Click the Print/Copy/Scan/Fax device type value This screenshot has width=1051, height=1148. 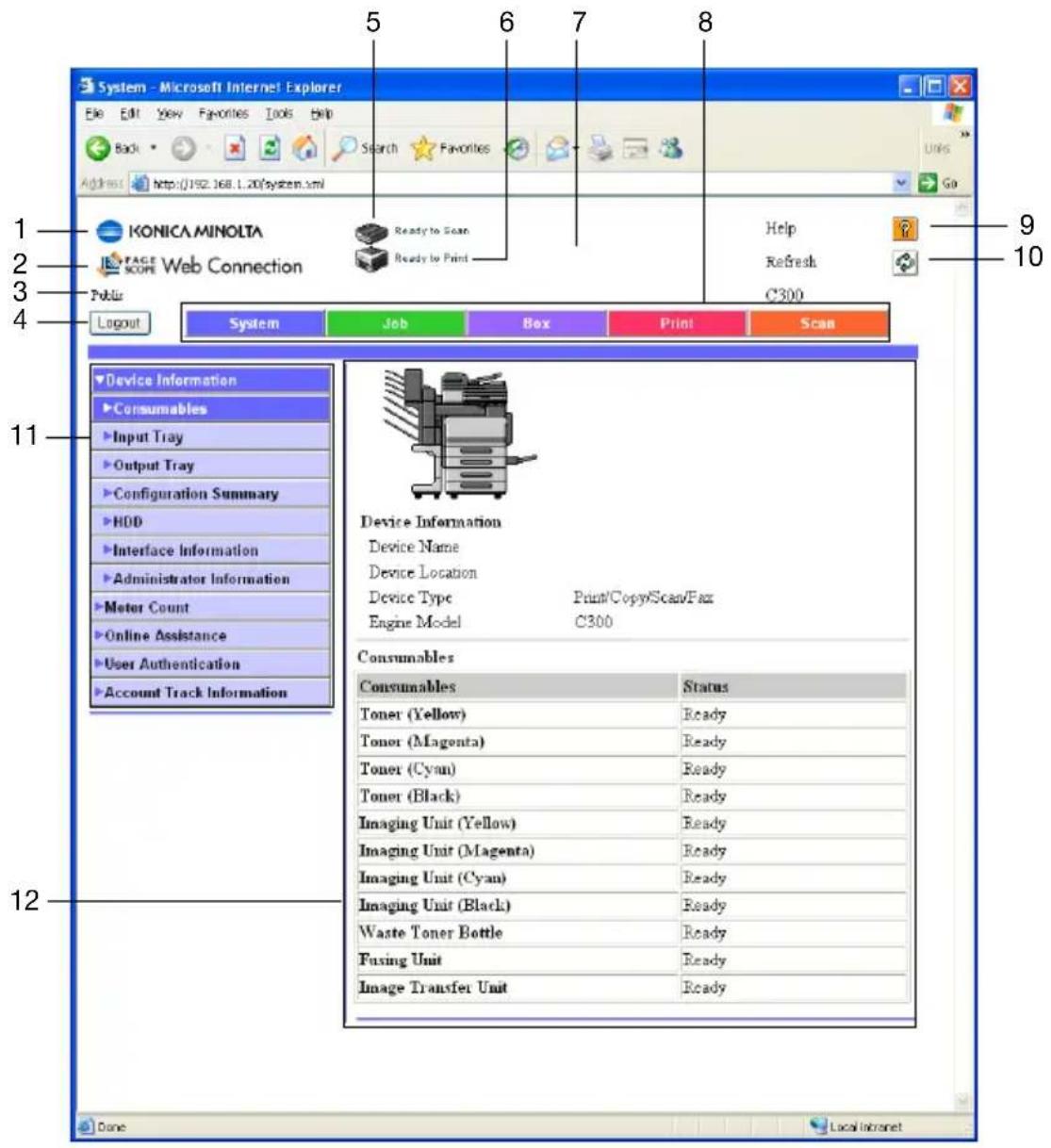pyautogui.click(x=643, y=598)
